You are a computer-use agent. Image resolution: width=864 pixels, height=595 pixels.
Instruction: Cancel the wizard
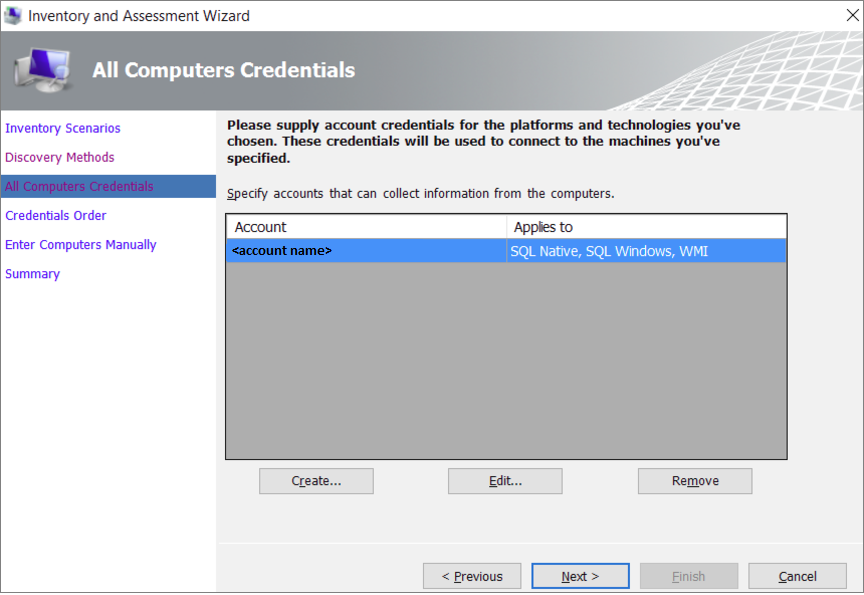pyautogui.click(x=797, y=576)
